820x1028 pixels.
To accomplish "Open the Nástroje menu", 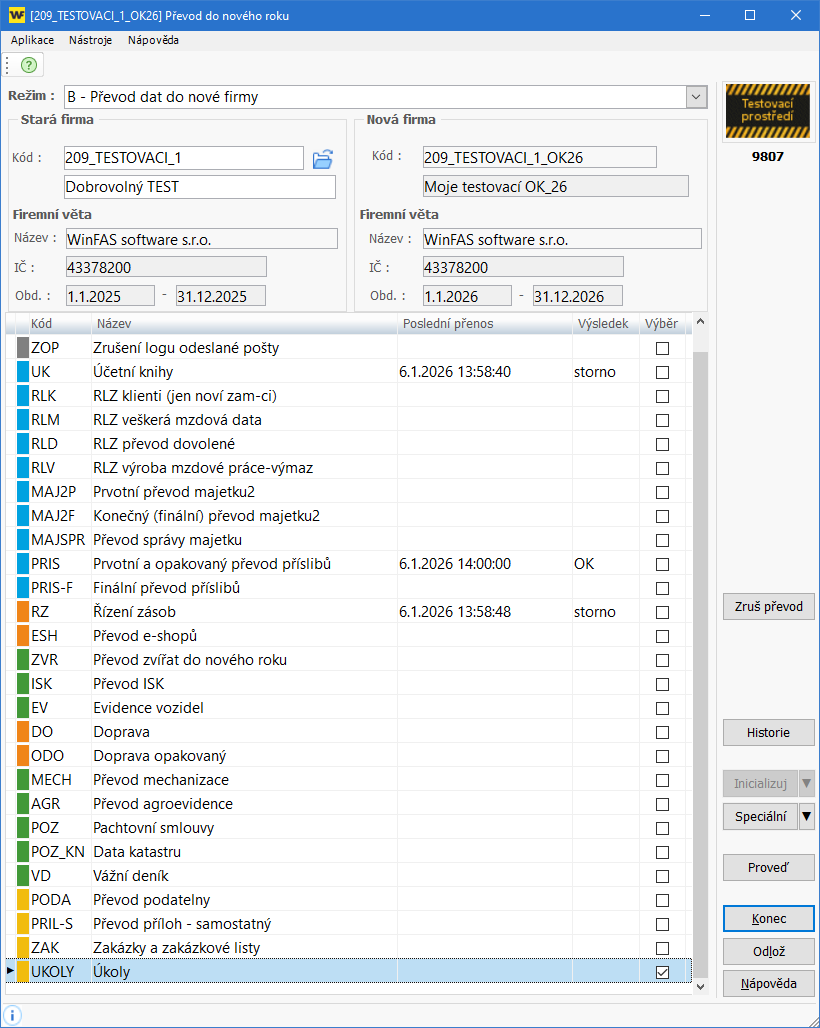I will pos(91,40).
